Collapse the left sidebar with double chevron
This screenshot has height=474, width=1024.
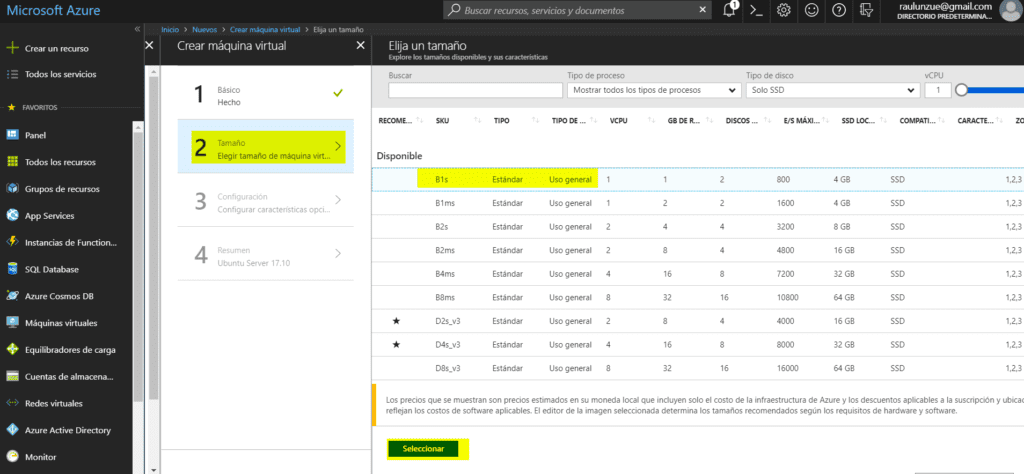(137, 29)
